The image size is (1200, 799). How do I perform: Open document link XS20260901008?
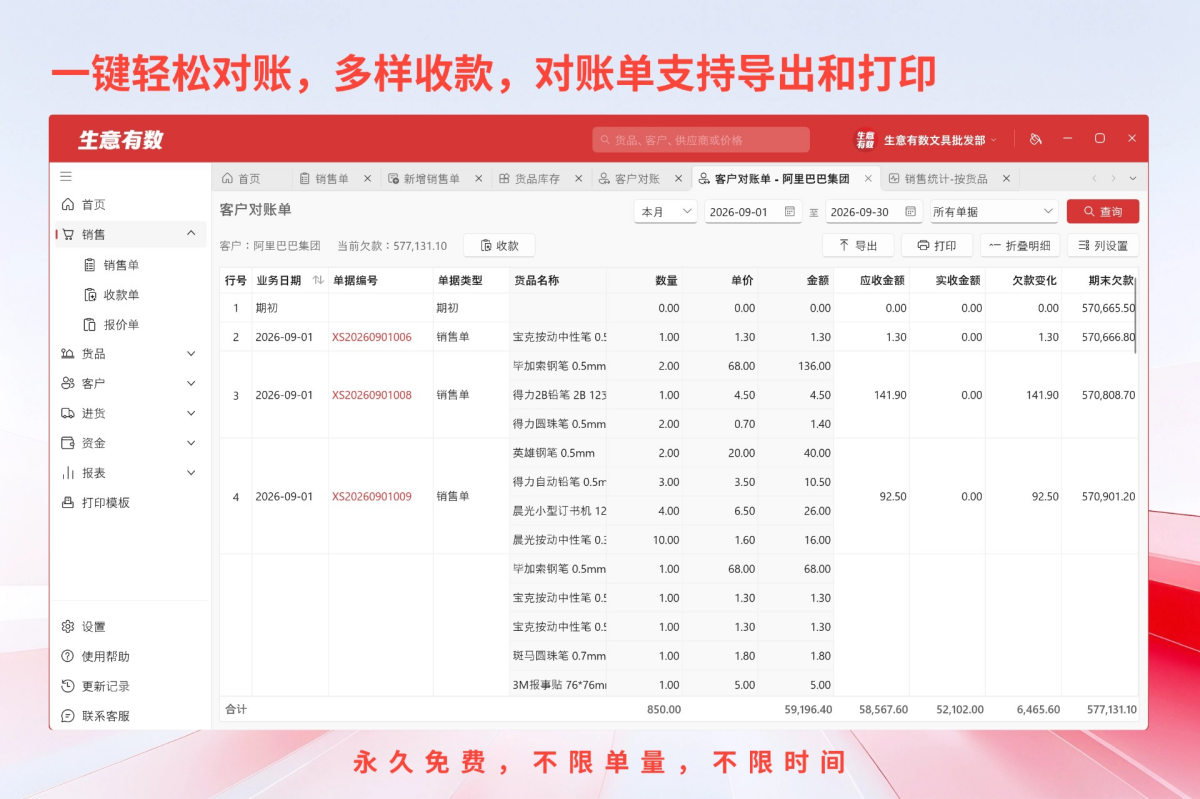click(371, 395)
